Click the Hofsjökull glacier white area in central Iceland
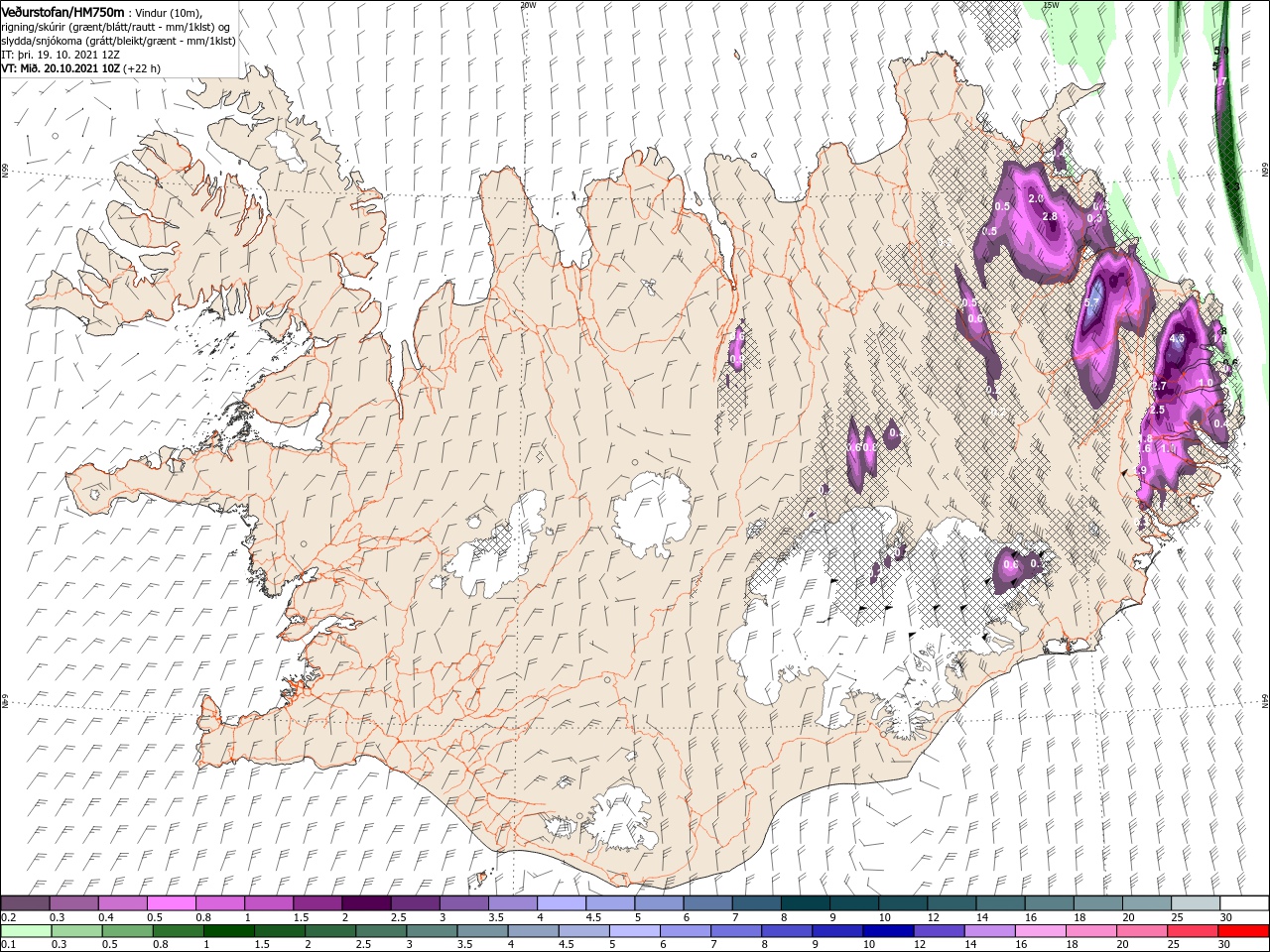Image resolution: width=1270 pixels, height=952 pixels. [652, 514]
